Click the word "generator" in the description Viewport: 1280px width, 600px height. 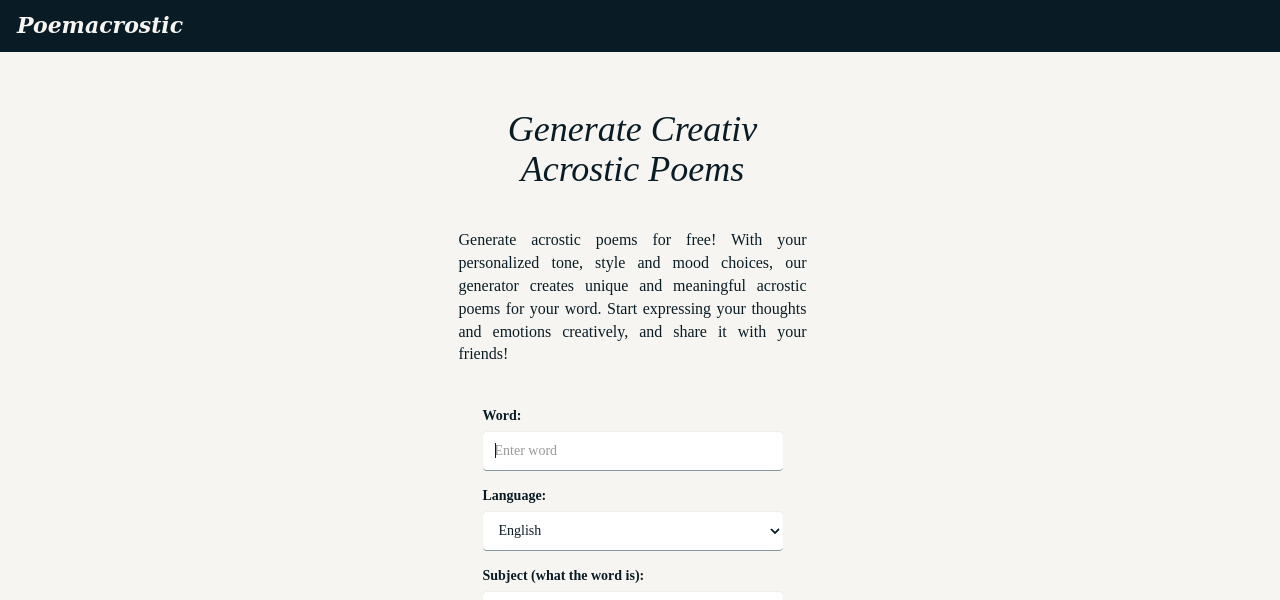pos(488,286)
